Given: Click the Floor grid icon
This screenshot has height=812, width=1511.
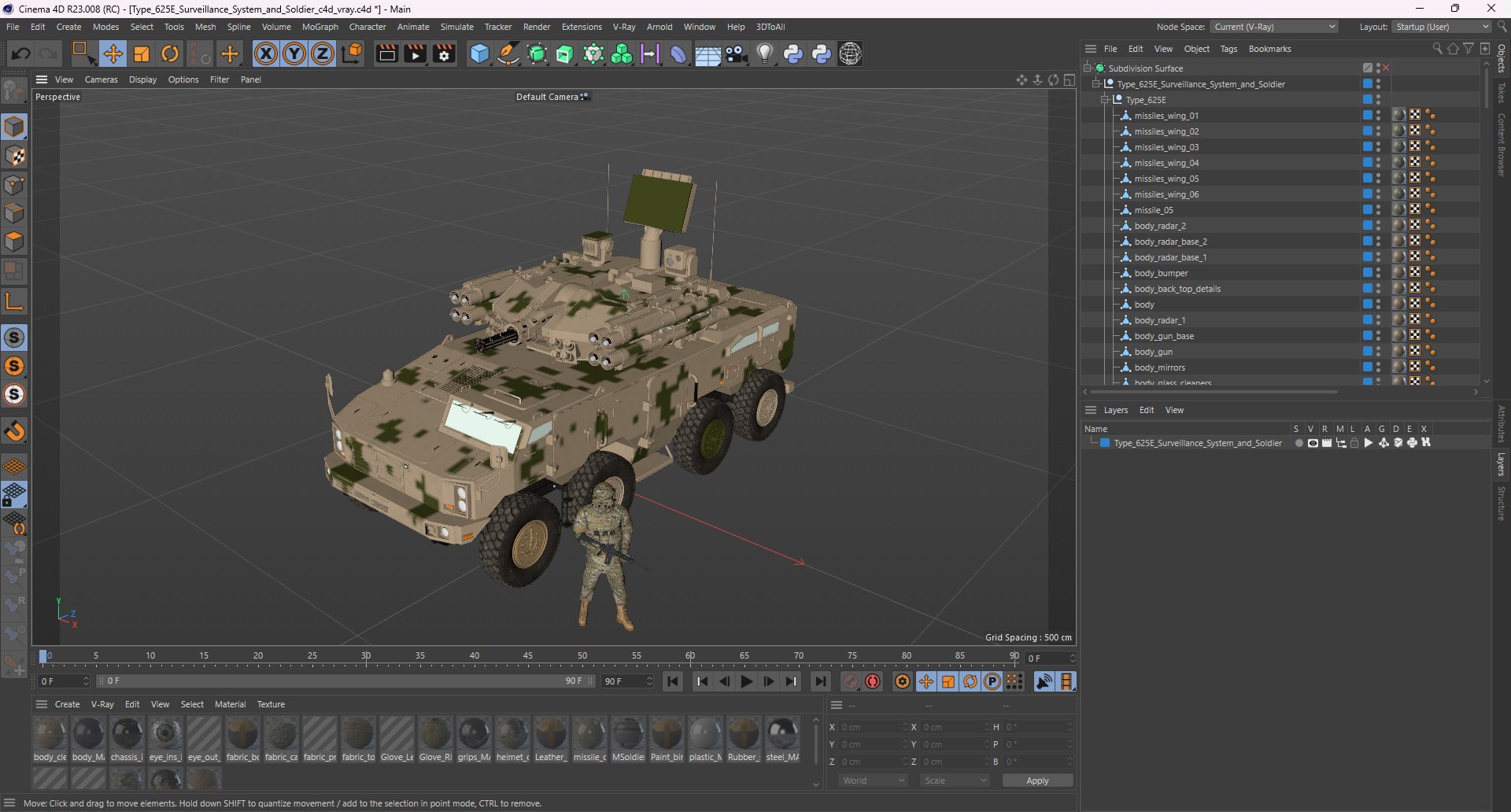Looking at the screenshot, I should click(x=707, y=54).
